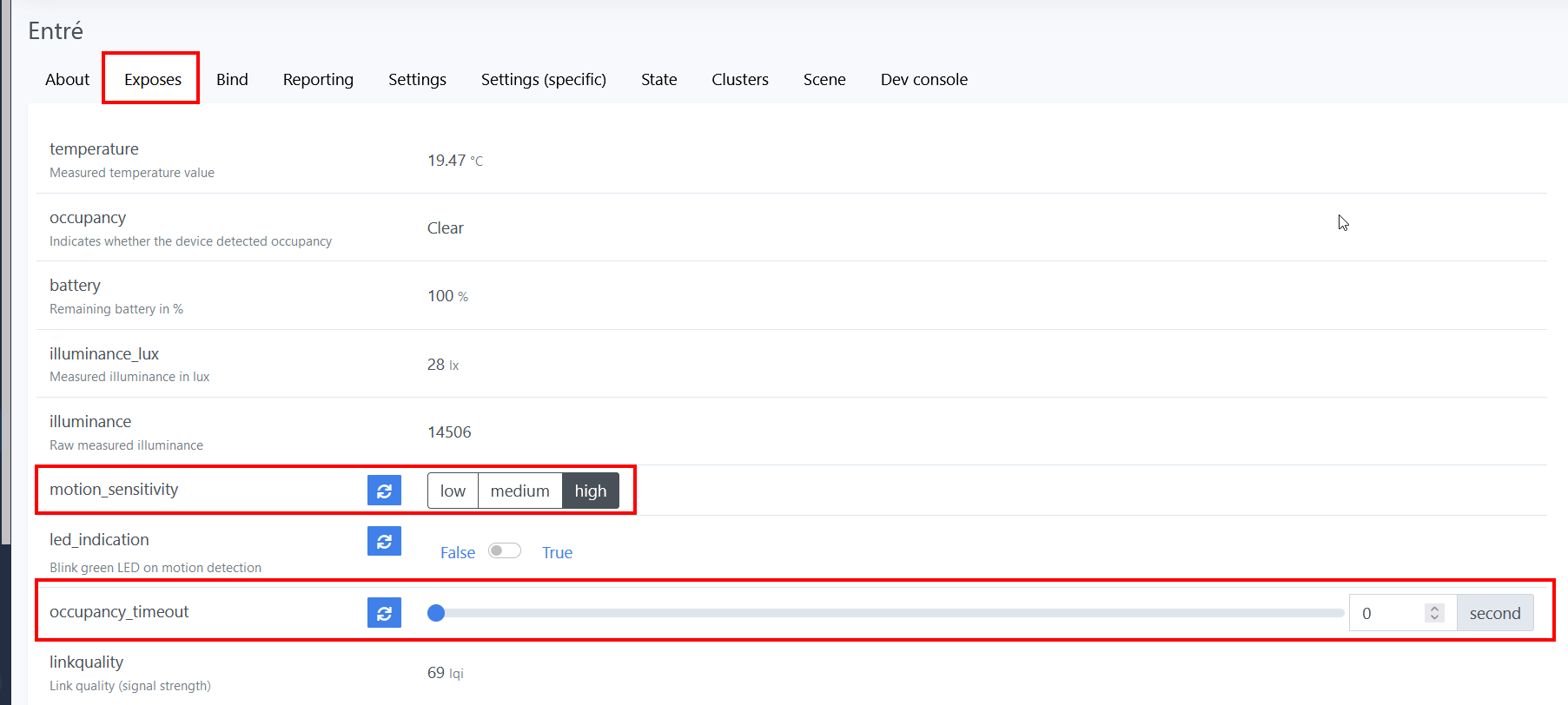Click the 'Link quality (signal strength)' description
This screenshot has height=705, width=1568.
130,686
